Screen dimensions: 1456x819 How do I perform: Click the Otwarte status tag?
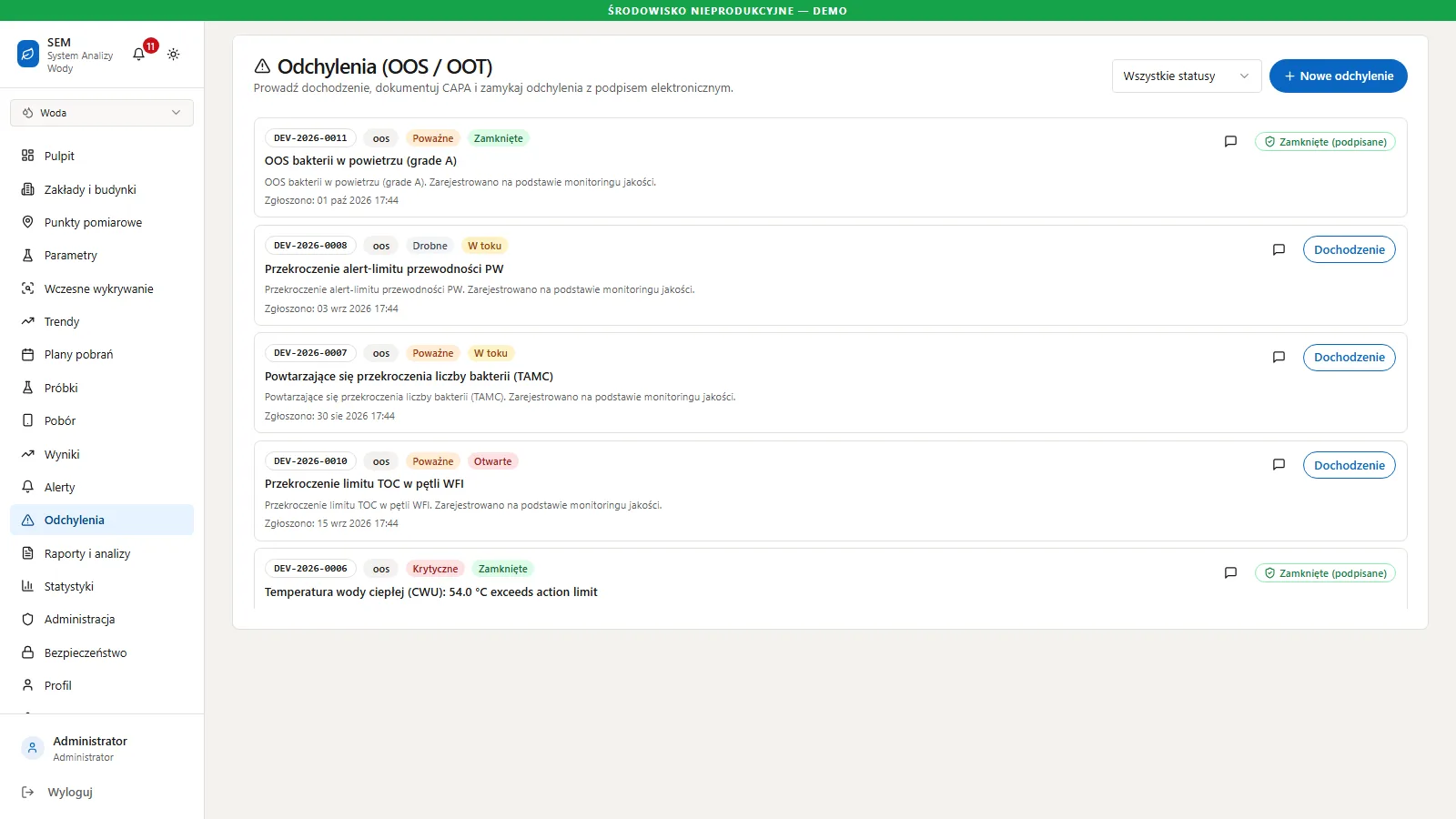point(492,461)
